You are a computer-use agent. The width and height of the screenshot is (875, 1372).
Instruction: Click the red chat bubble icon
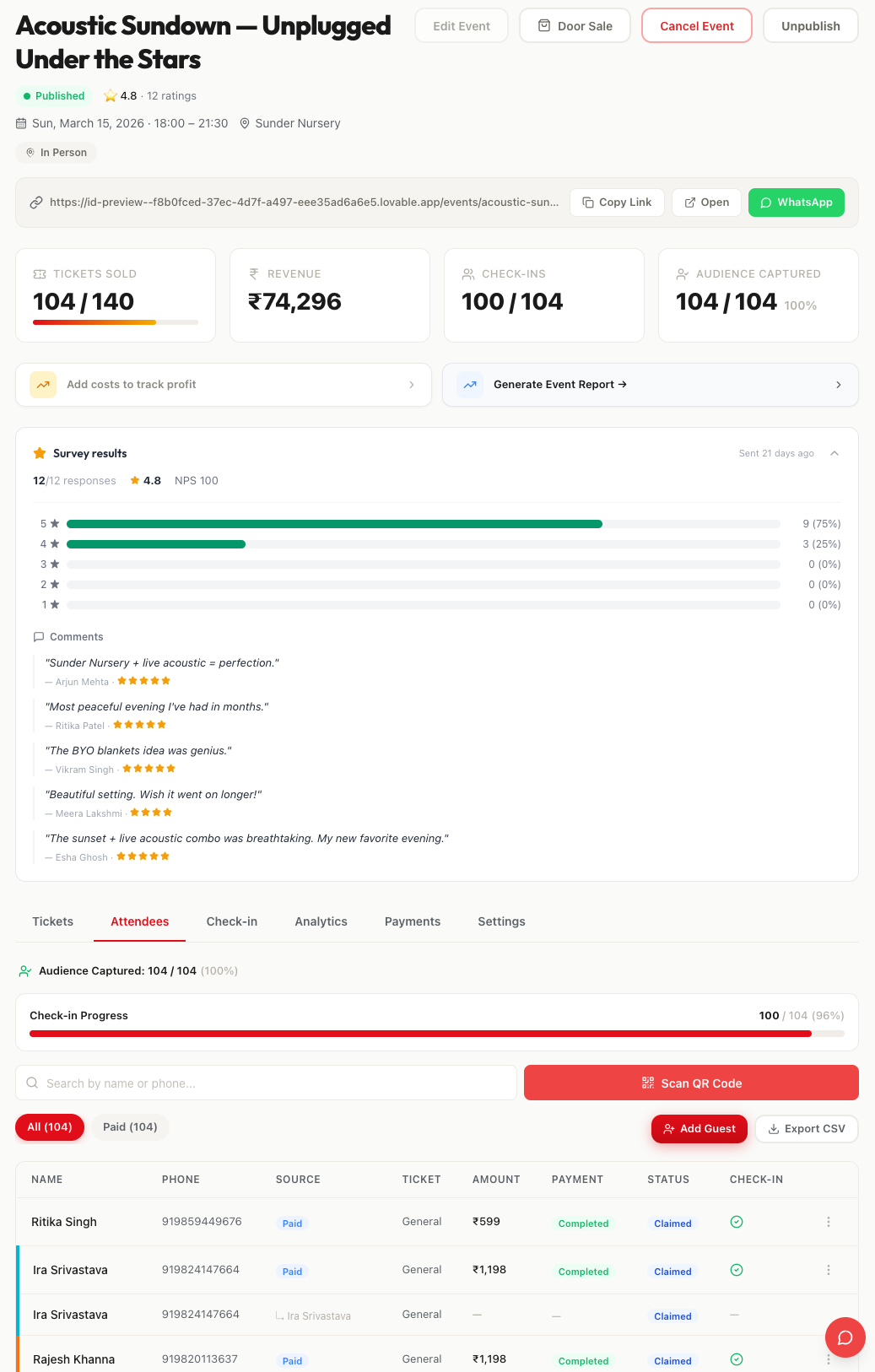tap(845, 1337)
